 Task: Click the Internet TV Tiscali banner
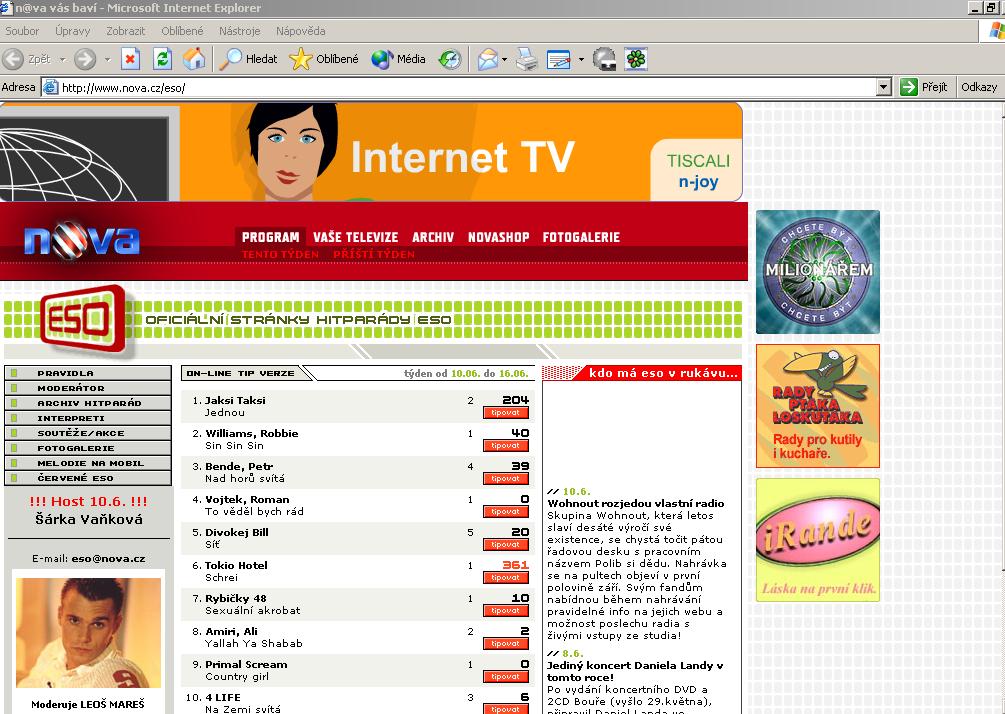pos(371,152)
